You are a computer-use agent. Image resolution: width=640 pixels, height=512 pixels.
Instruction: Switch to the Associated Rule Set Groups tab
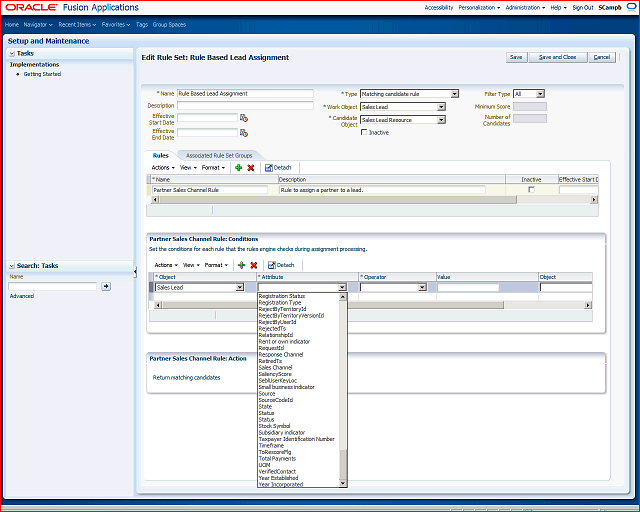[219, 156]
